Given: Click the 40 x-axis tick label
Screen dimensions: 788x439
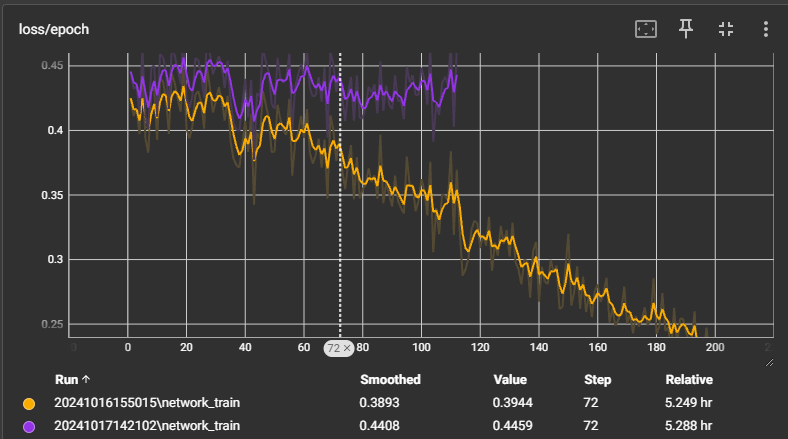Looking at the screenshot, I should (245, 348).
